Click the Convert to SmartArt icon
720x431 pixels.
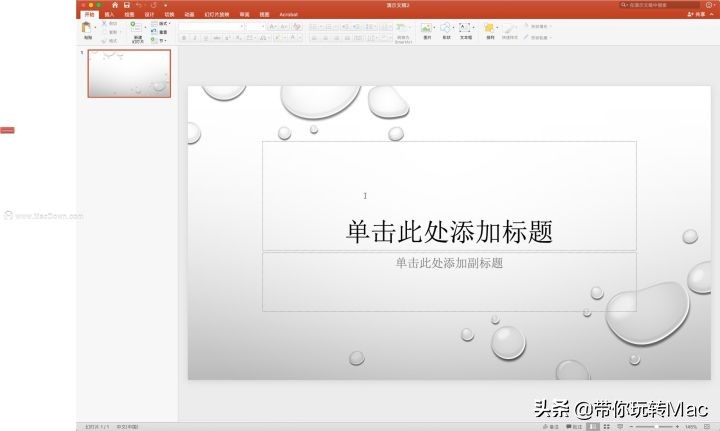tap(402, 28)
